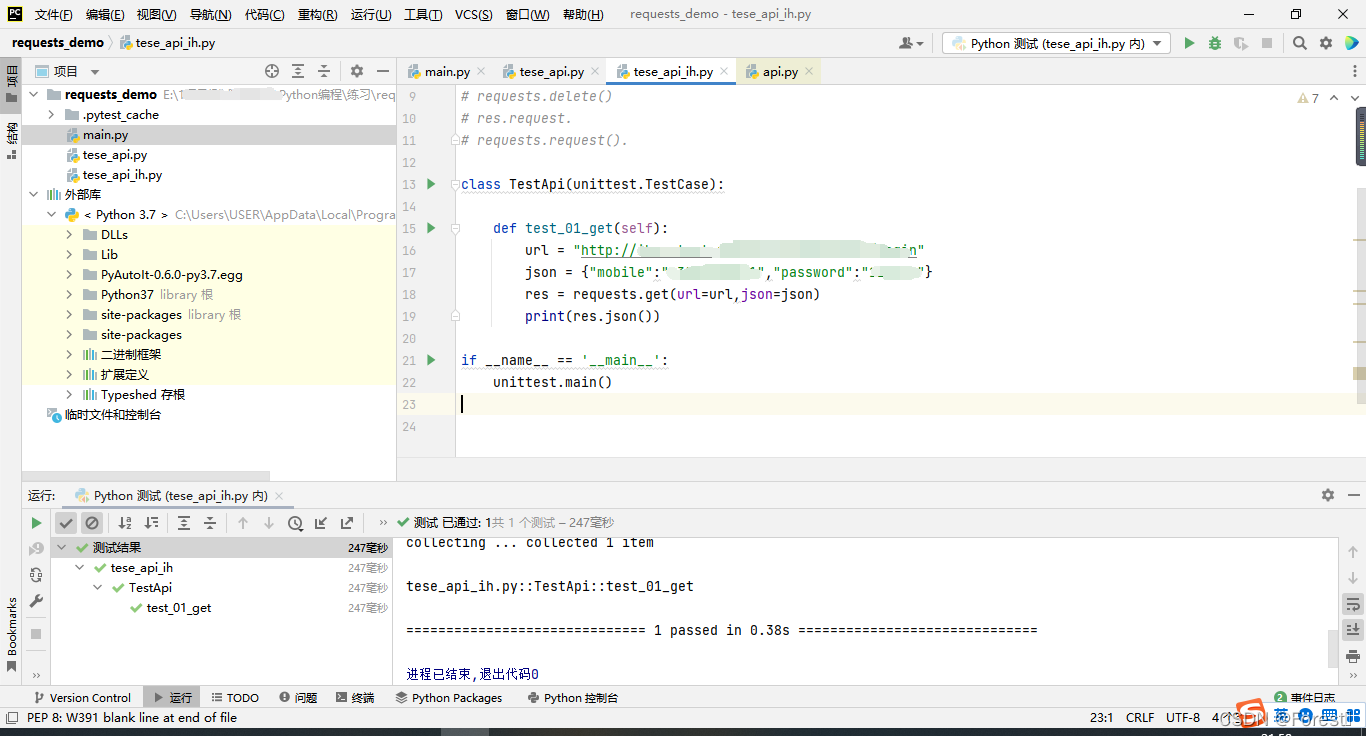
Task: Hide the Run tool window
Action: pyautogui.click(x=1353, y=495)
